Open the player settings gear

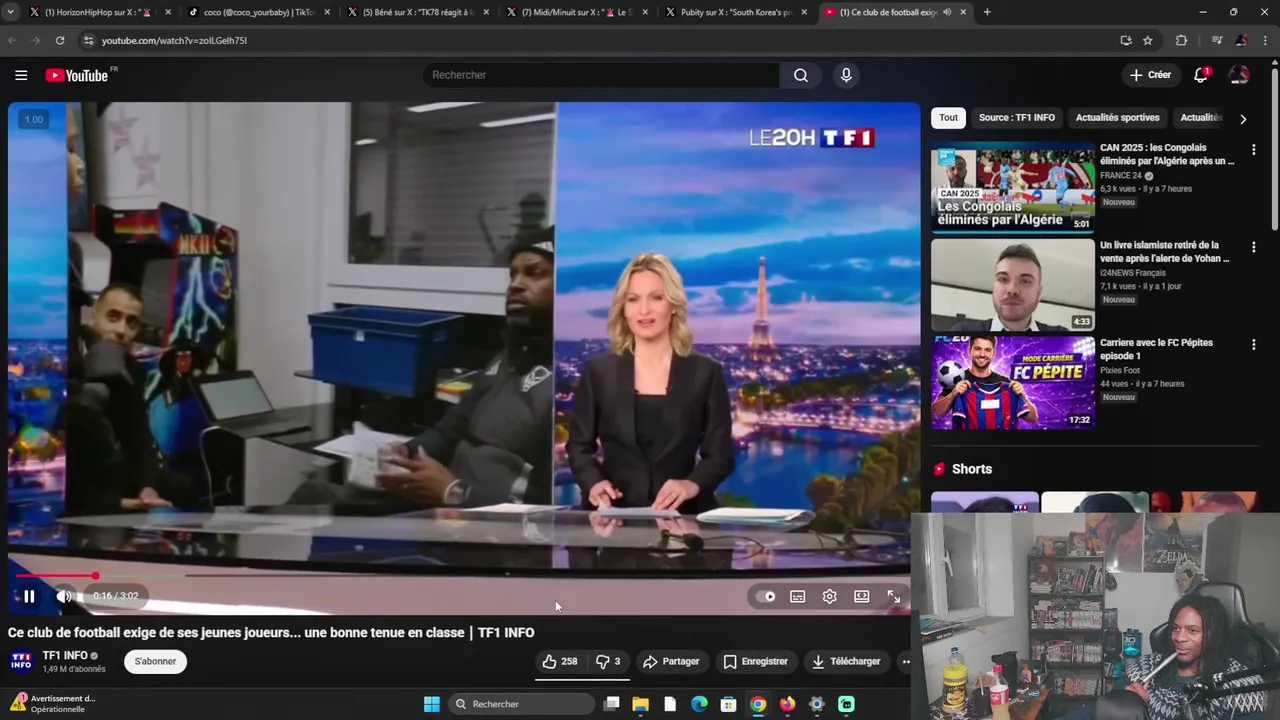coord(829,596)
